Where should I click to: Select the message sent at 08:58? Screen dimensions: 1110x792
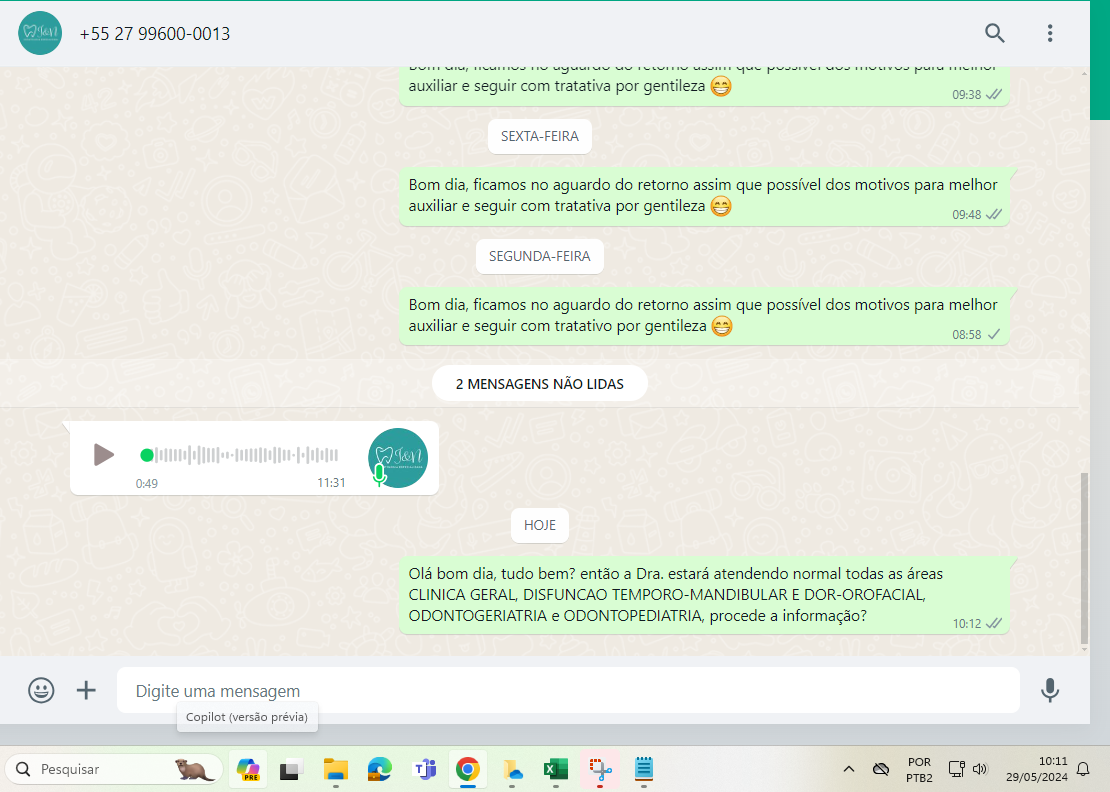704,316
